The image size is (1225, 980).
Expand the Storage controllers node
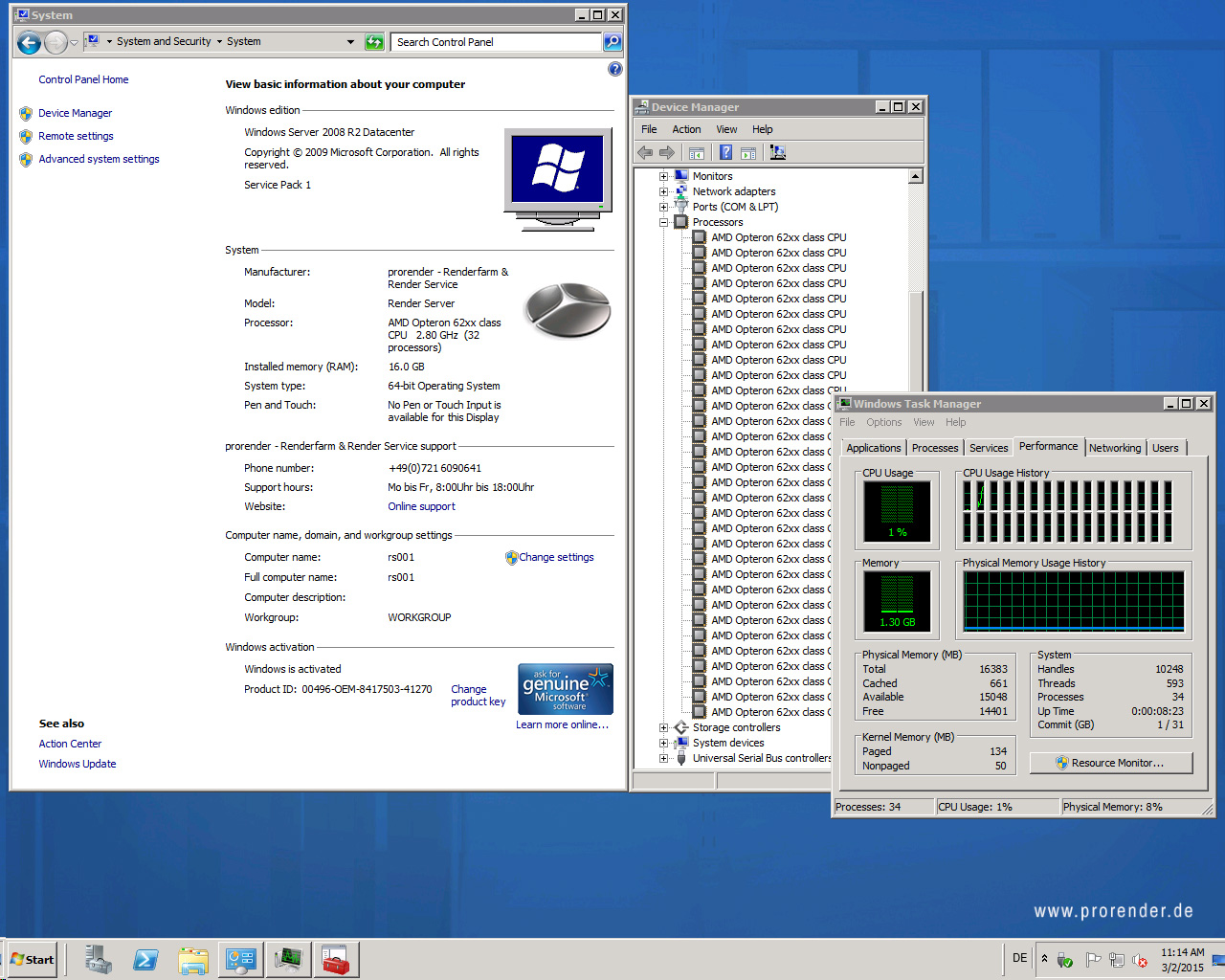[663, 727]
